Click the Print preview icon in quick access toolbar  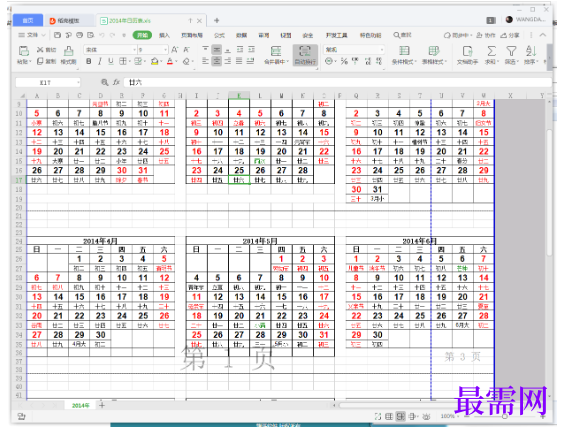[90, 35]
